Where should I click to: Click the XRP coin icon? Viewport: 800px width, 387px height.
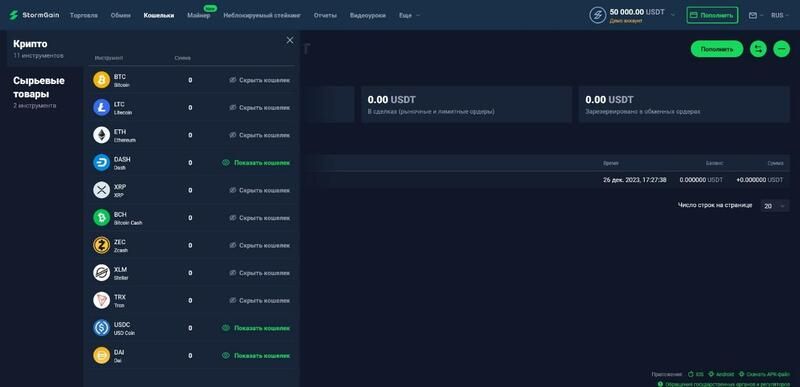click(x=102, y=190)
